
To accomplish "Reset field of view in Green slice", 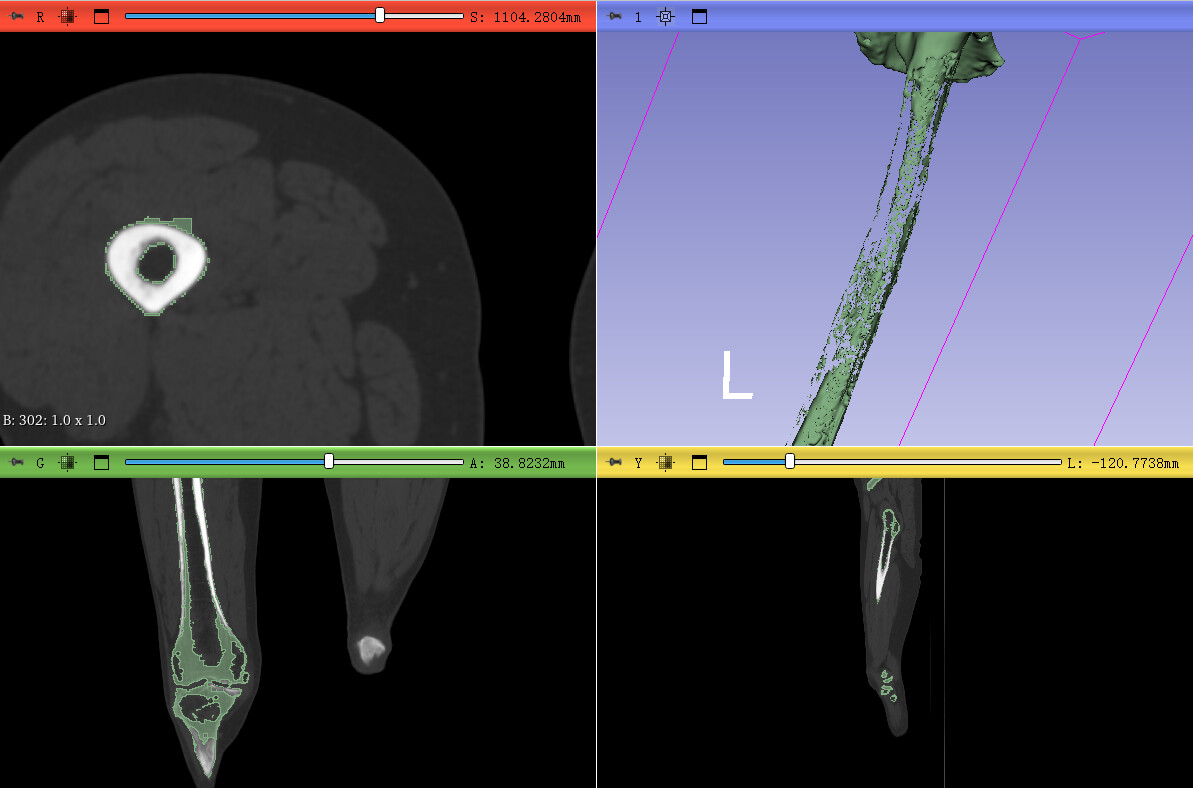I will click(x=68, y=462).
